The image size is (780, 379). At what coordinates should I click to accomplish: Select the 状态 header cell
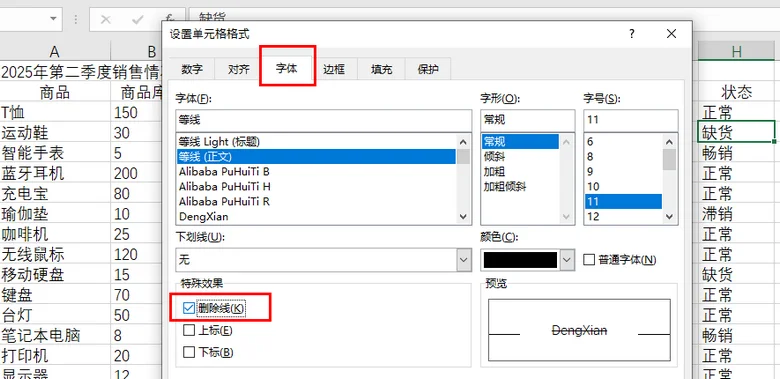737,92
